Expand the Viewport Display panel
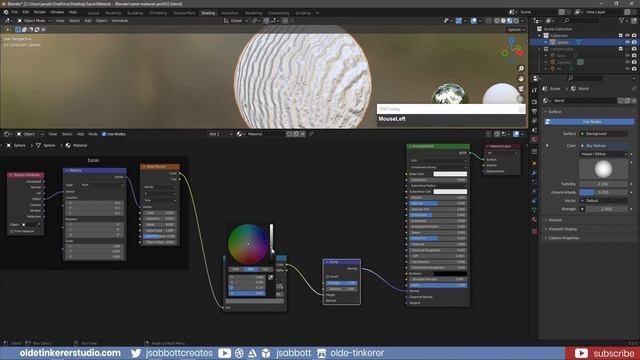 (562, 229)
